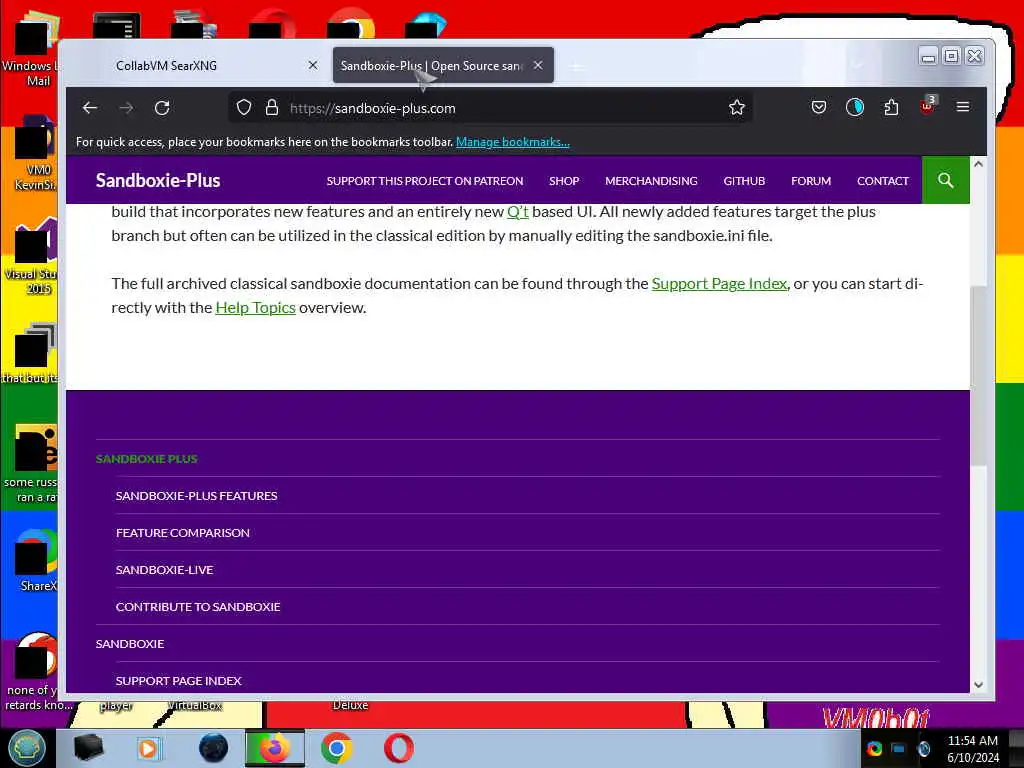Click SANDBOXIE PLUS footer heading

(146, 458)
